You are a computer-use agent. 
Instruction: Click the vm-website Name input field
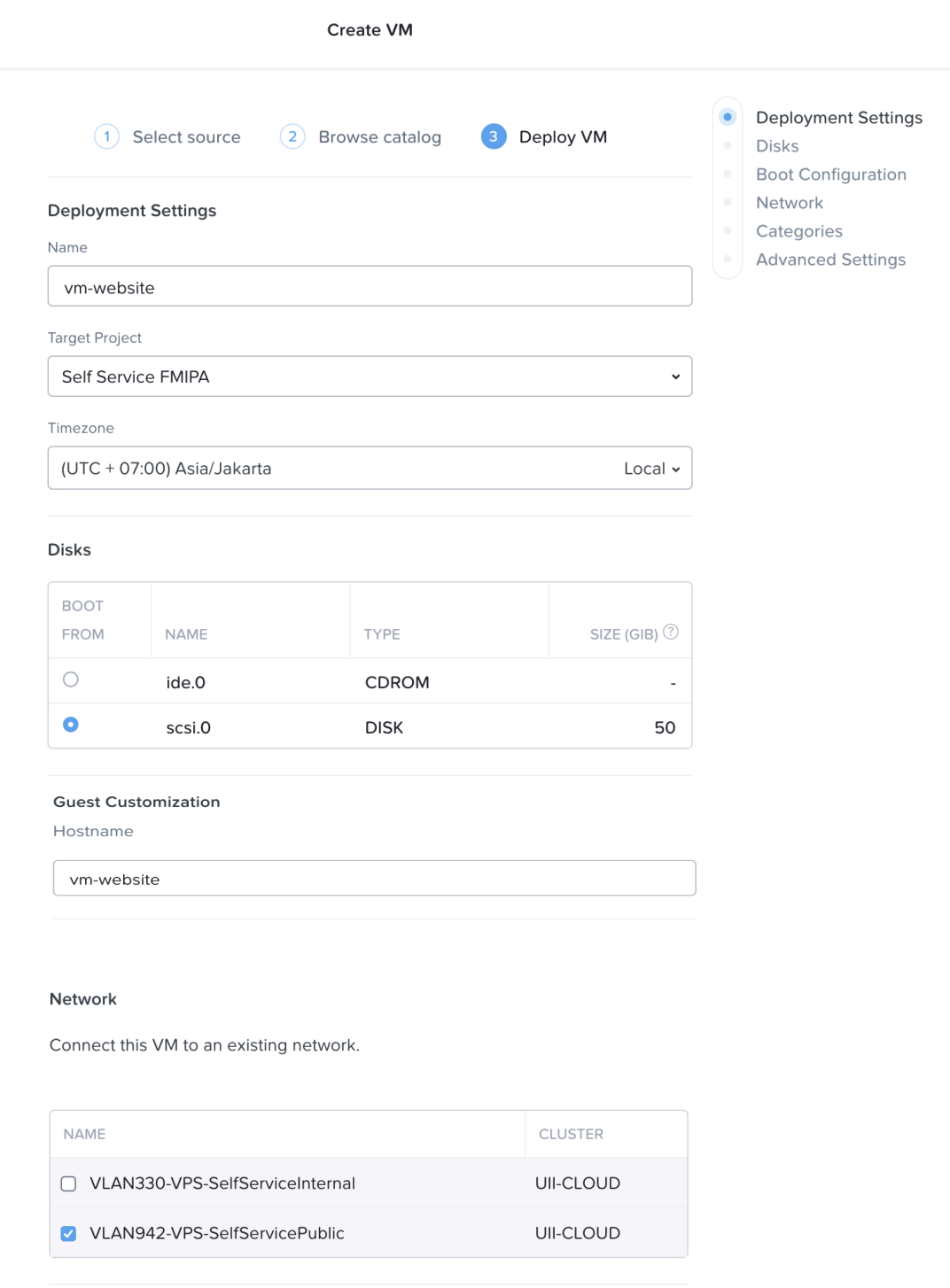pyautogui.click(x=370, y=286)
